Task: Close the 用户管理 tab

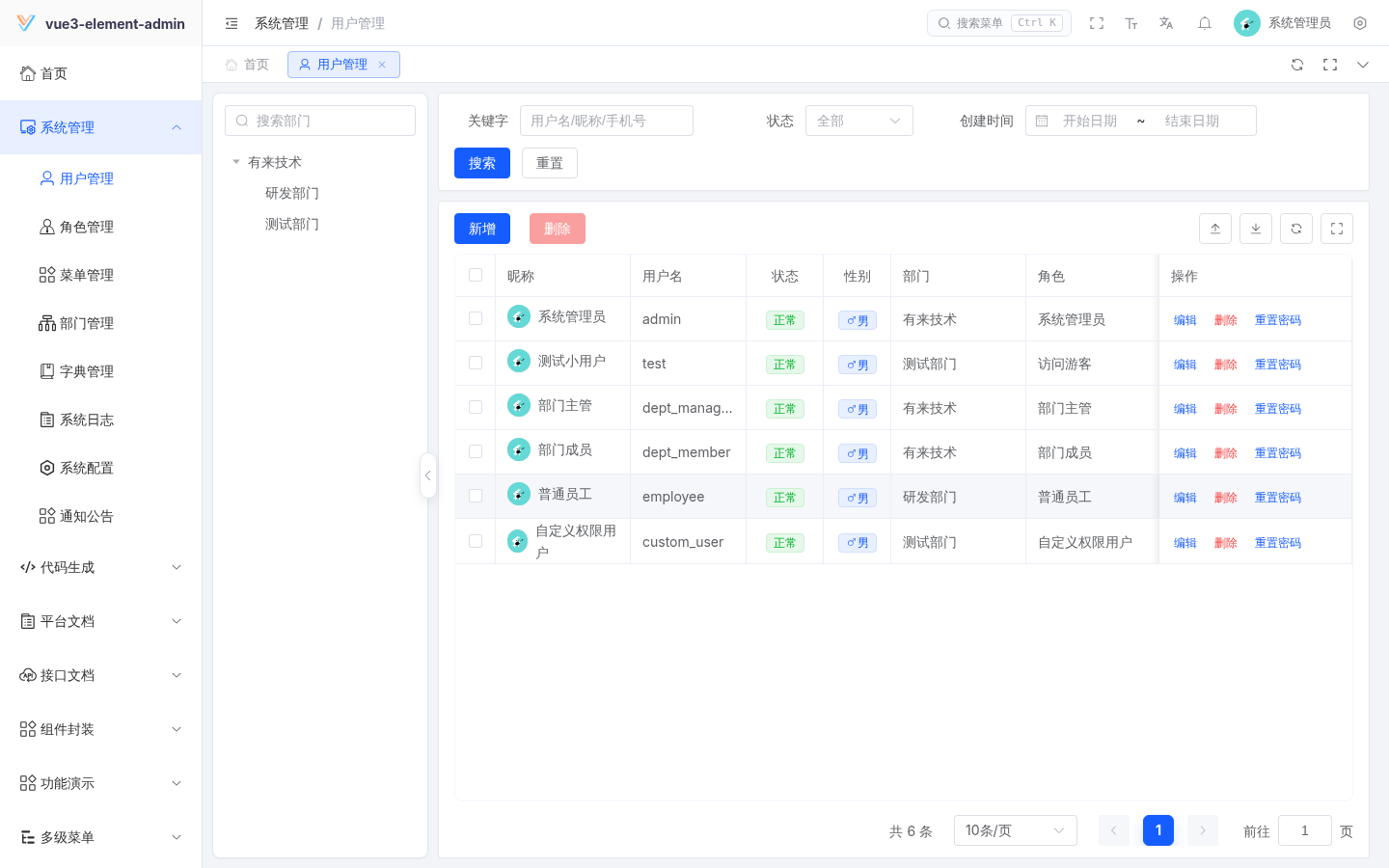Action: 382,65
